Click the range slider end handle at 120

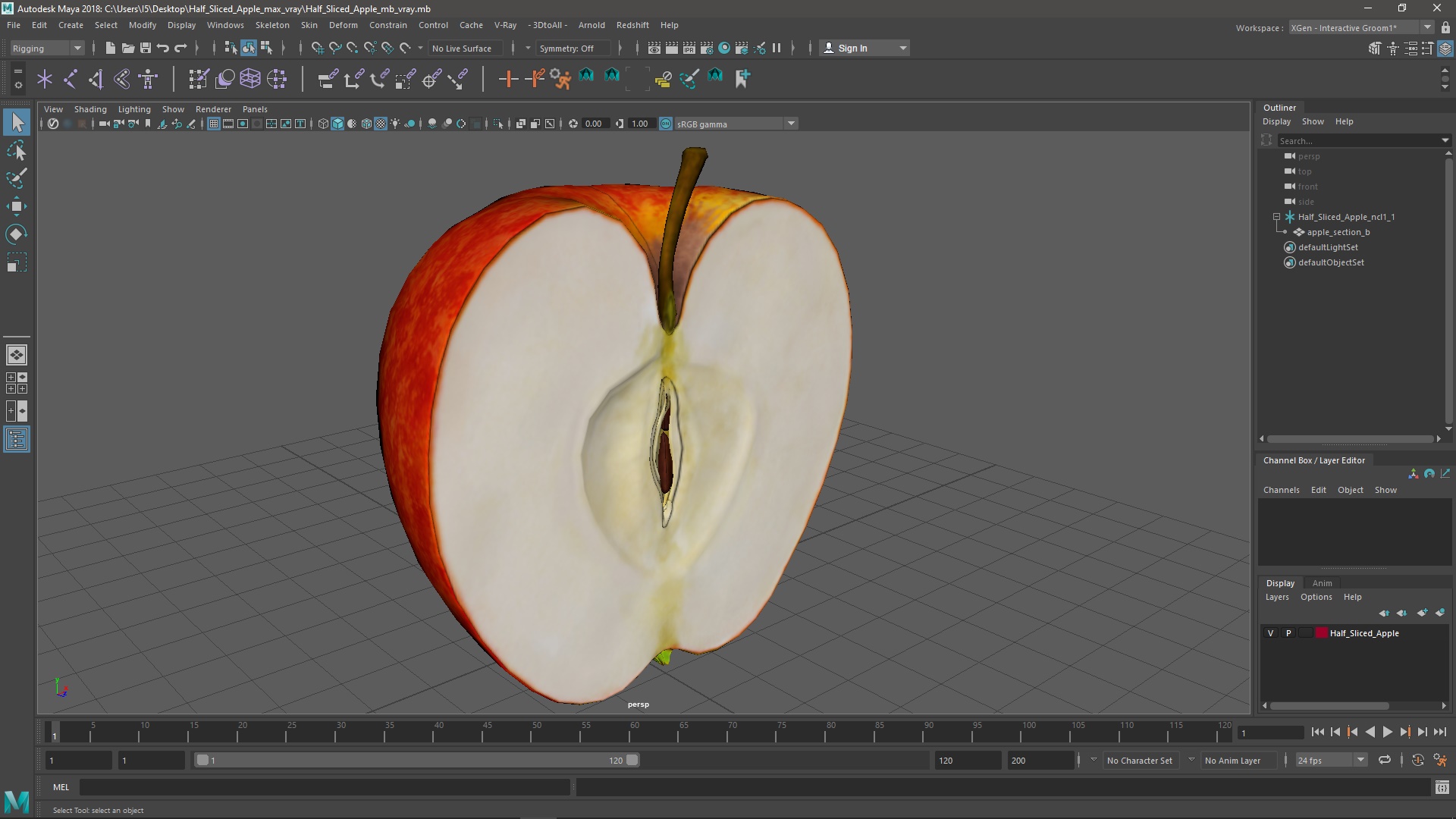pyautogui.click(x=632, y=760)
